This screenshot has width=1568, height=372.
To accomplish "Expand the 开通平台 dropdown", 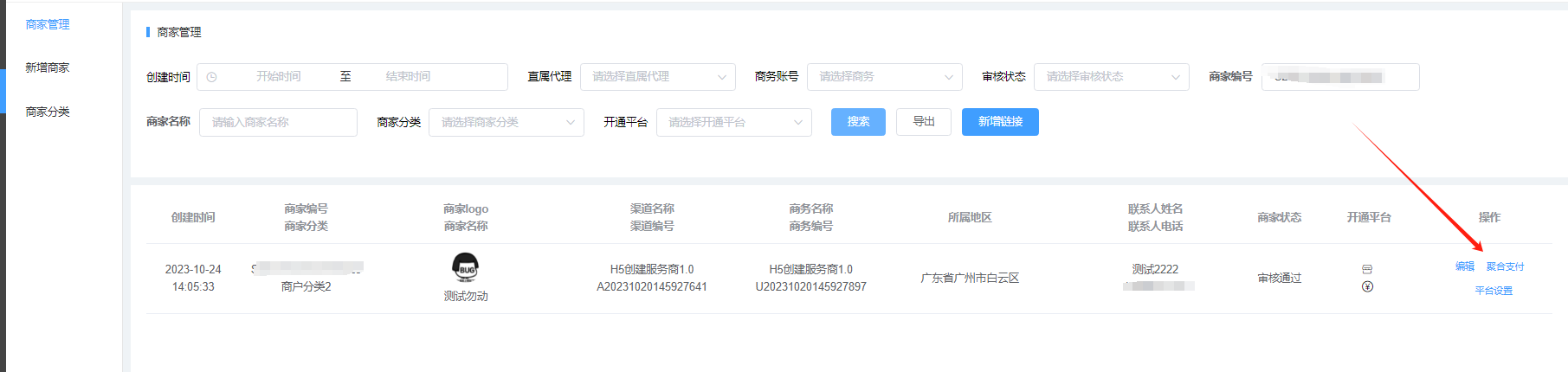I will click(x=734, y=122).
